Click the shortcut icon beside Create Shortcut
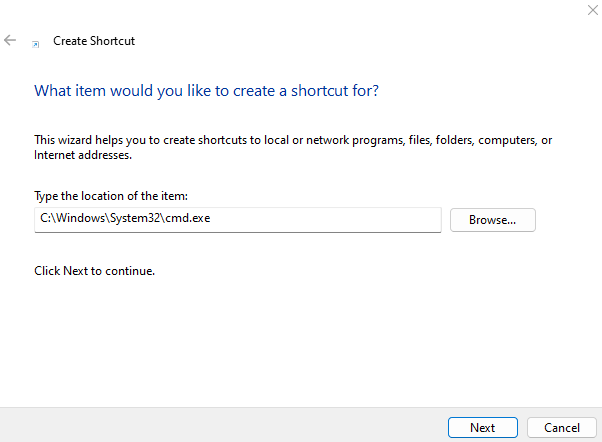This screenshot has height=442, width=602. [x=35, y=45]
